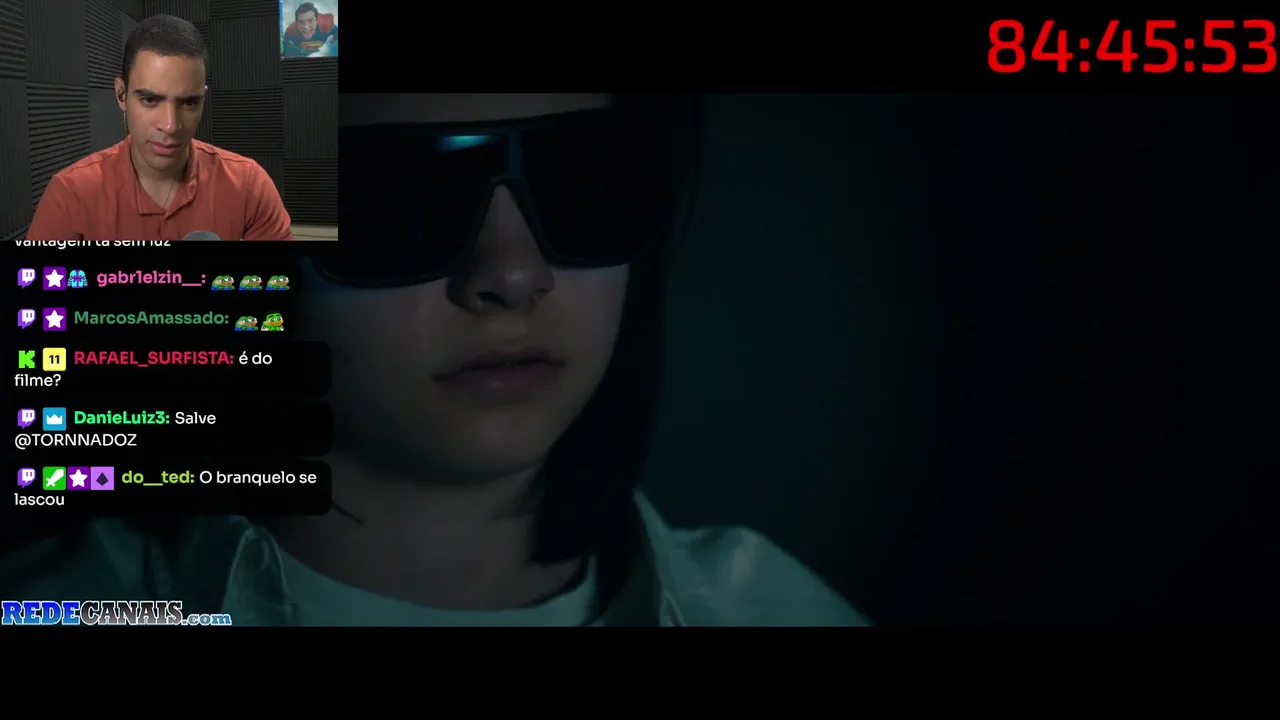Click the first frog emote in gabr1elzin__'s message

[223, 281]
